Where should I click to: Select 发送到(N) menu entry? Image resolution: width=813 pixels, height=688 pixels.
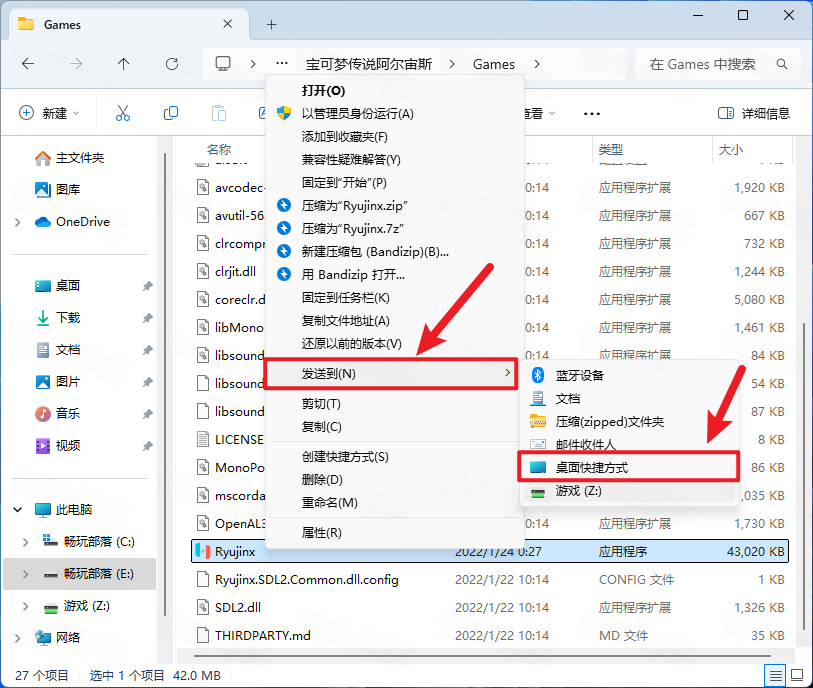tap(391, 373)
